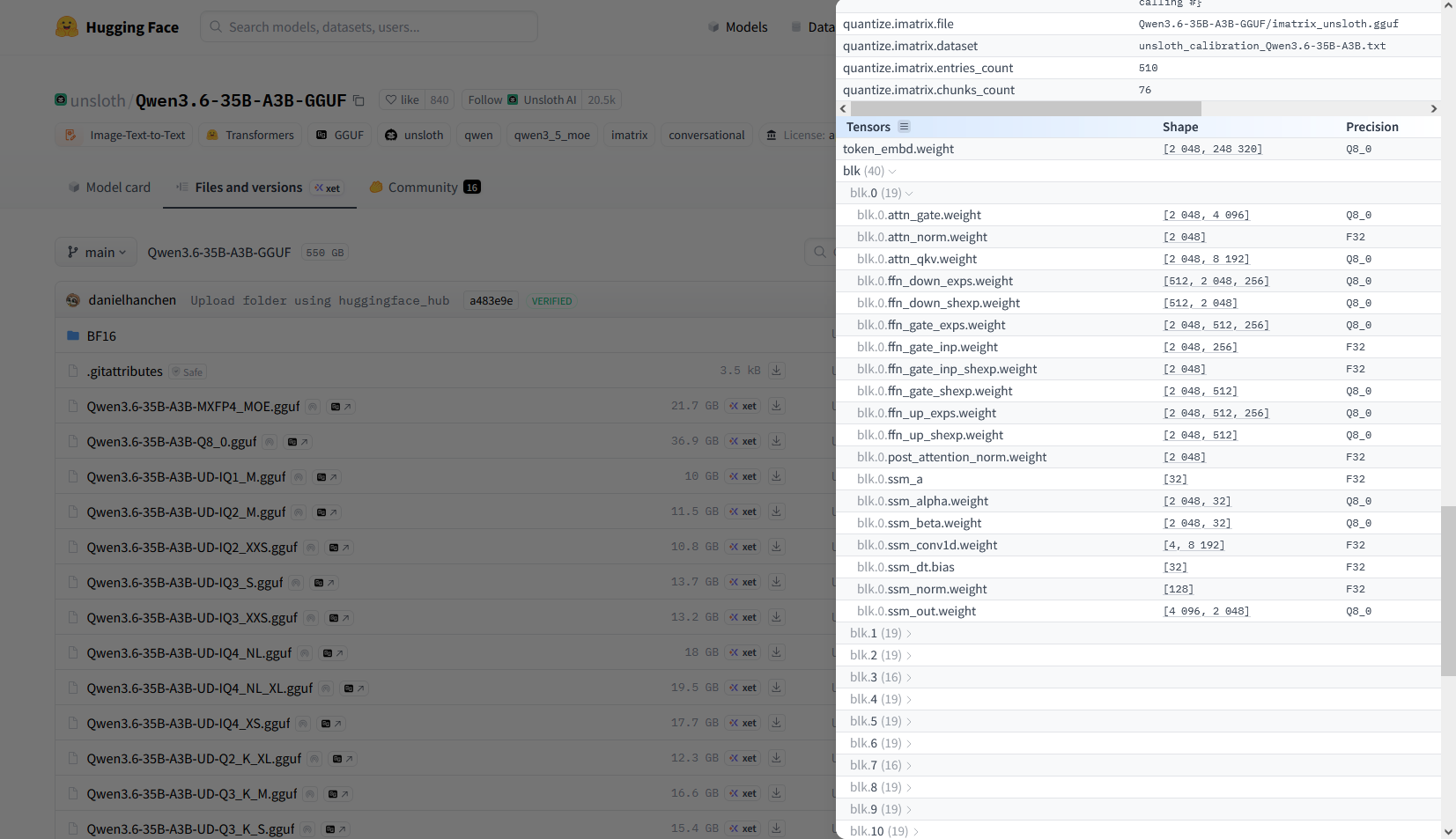This screenshot has width=1456, height=839.
Task: Open danielhanchen's profile link
Action: pos(132,300)
